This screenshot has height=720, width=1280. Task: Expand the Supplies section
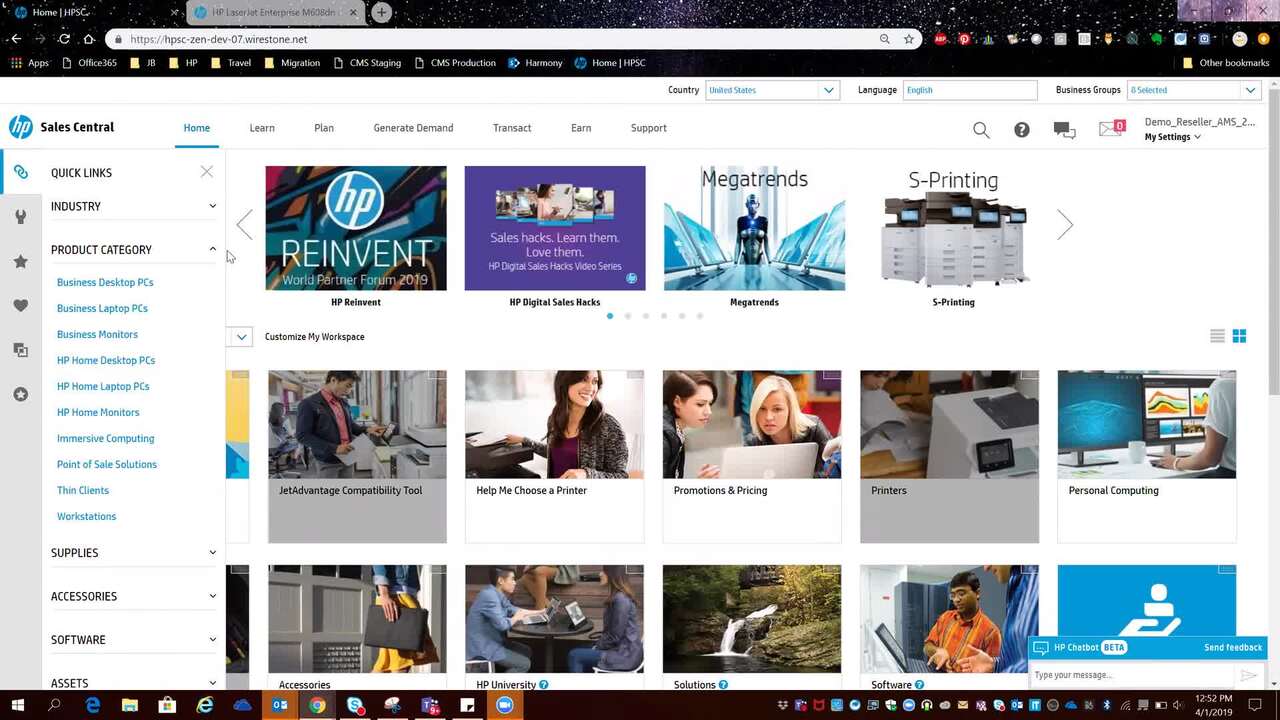tap(133, 553)
